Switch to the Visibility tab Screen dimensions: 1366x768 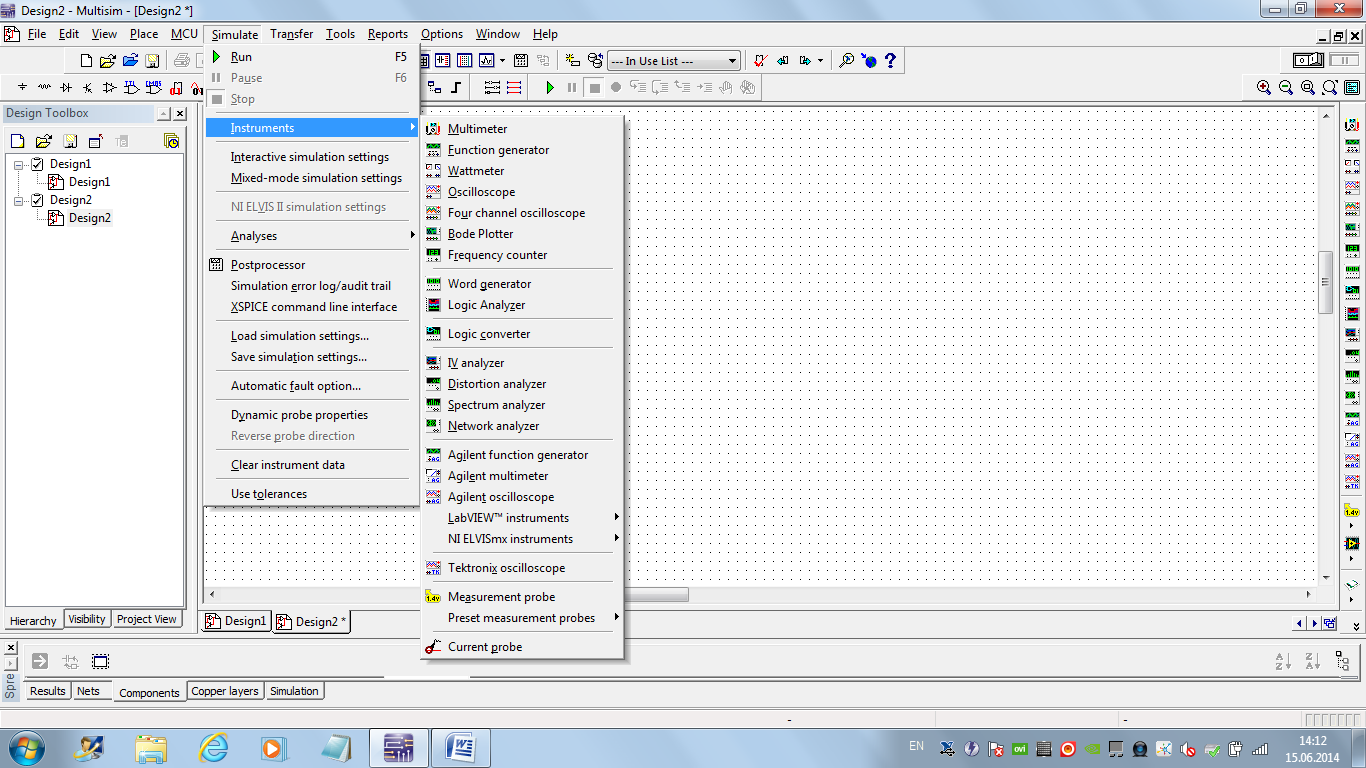[x=87, y=619]
